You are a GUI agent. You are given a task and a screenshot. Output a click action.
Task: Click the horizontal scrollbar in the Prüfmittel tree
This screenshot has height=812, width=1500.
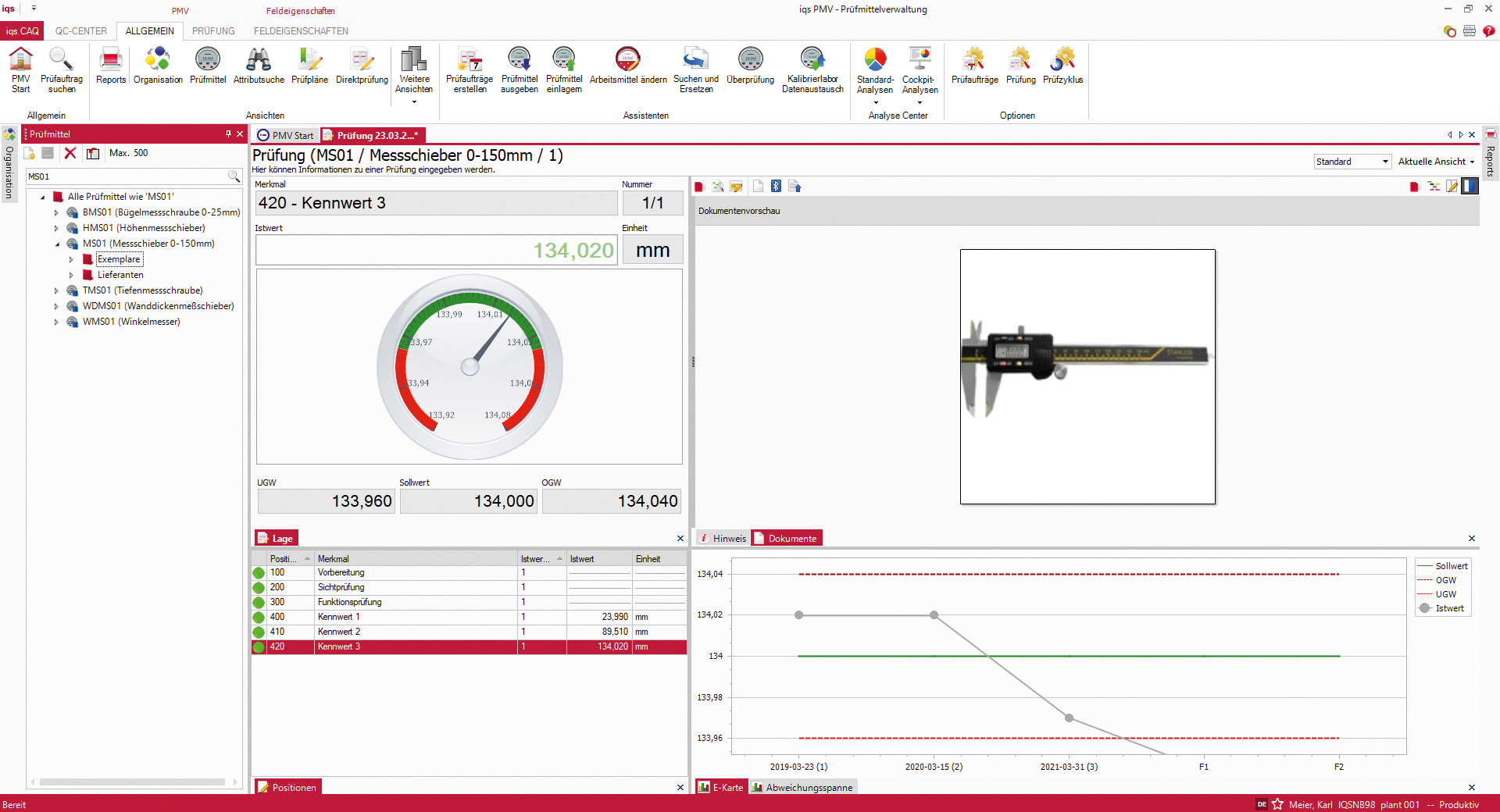[133, 782]
